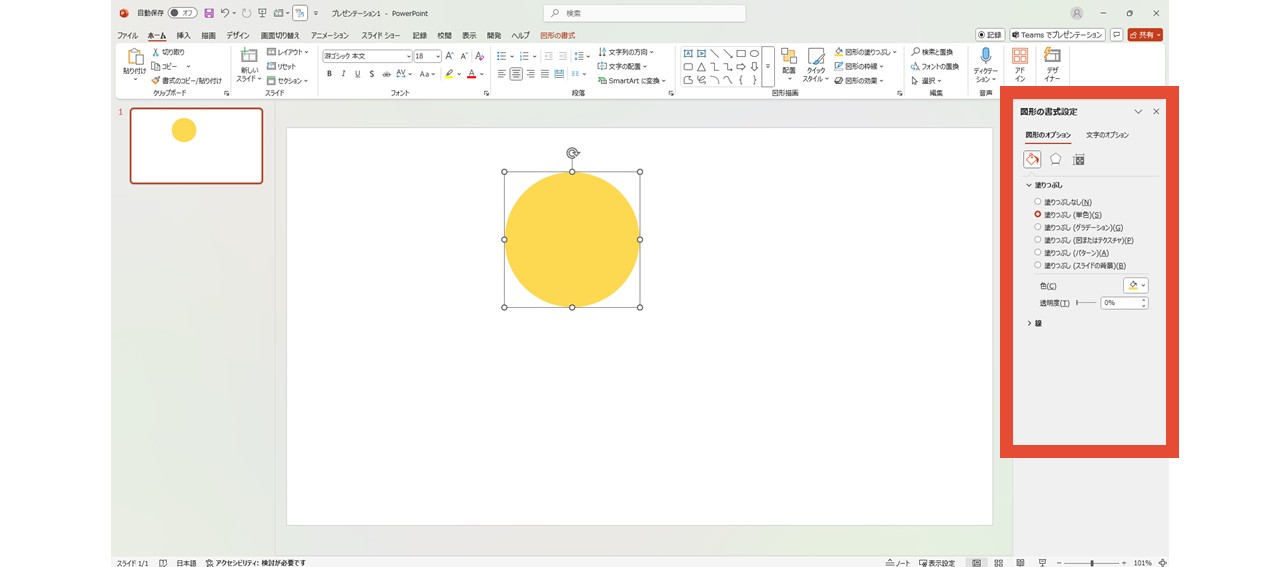Select the text box shape in gallery

pyautogui.click(x=688, y=53)
